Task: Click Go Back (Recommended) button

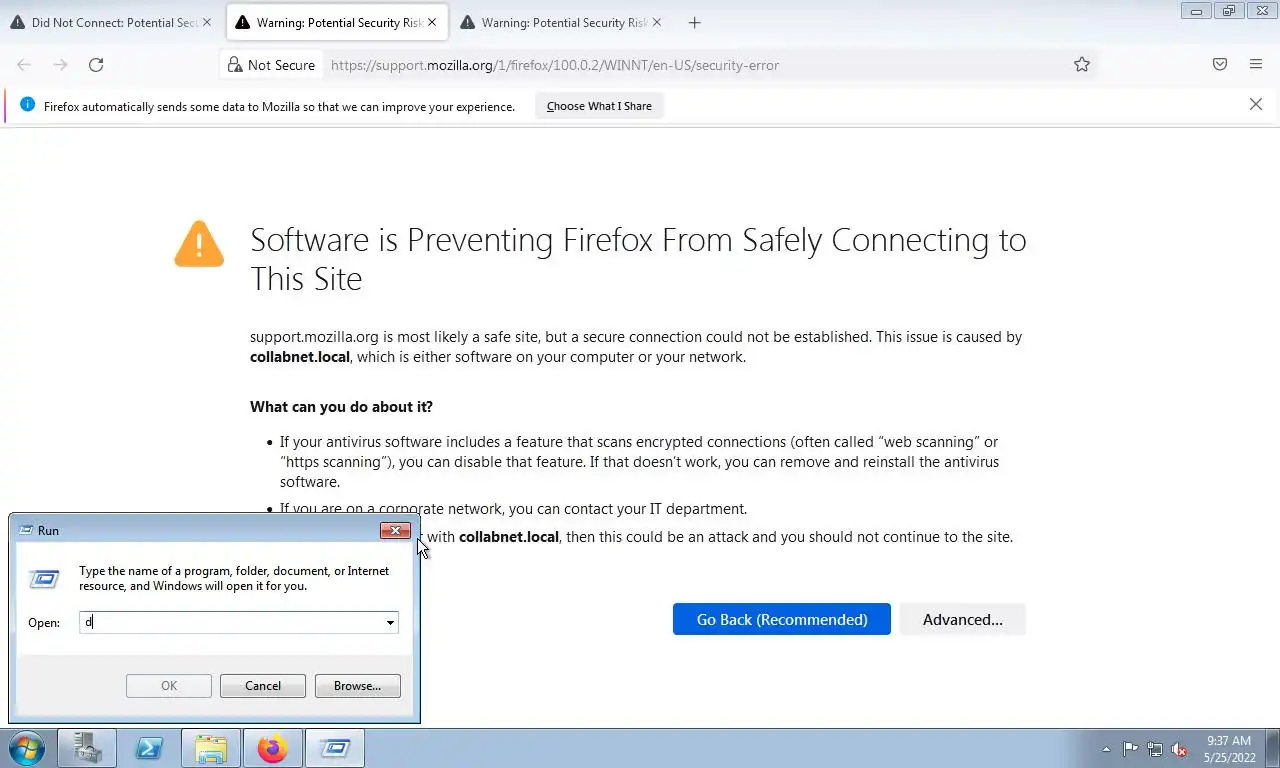Action: tap(782, 619)
